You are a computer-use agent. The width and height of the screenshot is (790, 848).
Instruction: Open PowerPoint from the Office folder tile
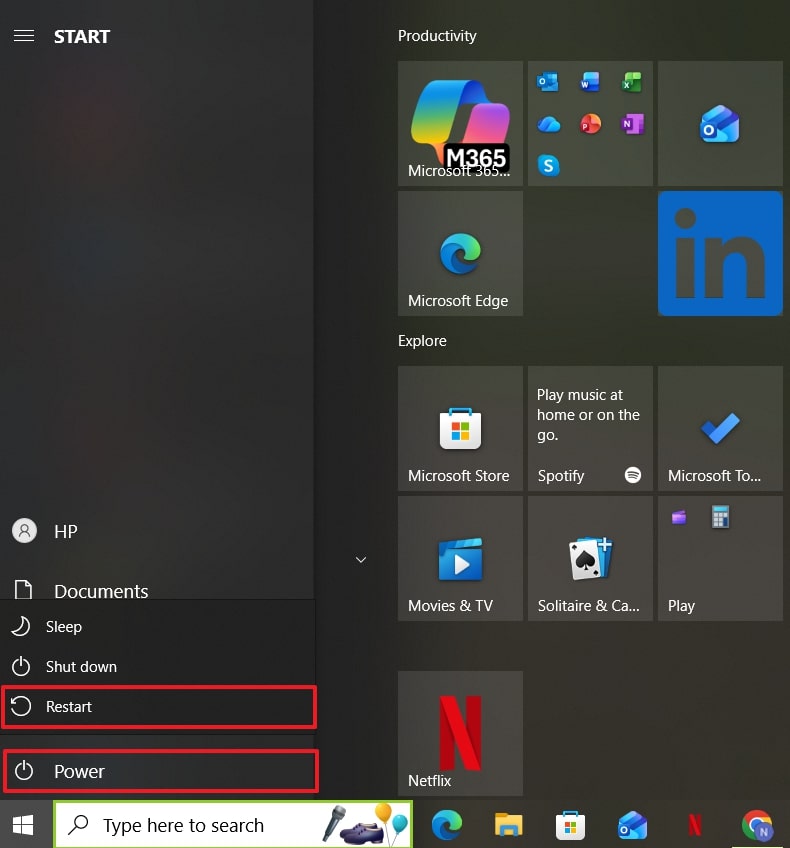coord(590,124)
